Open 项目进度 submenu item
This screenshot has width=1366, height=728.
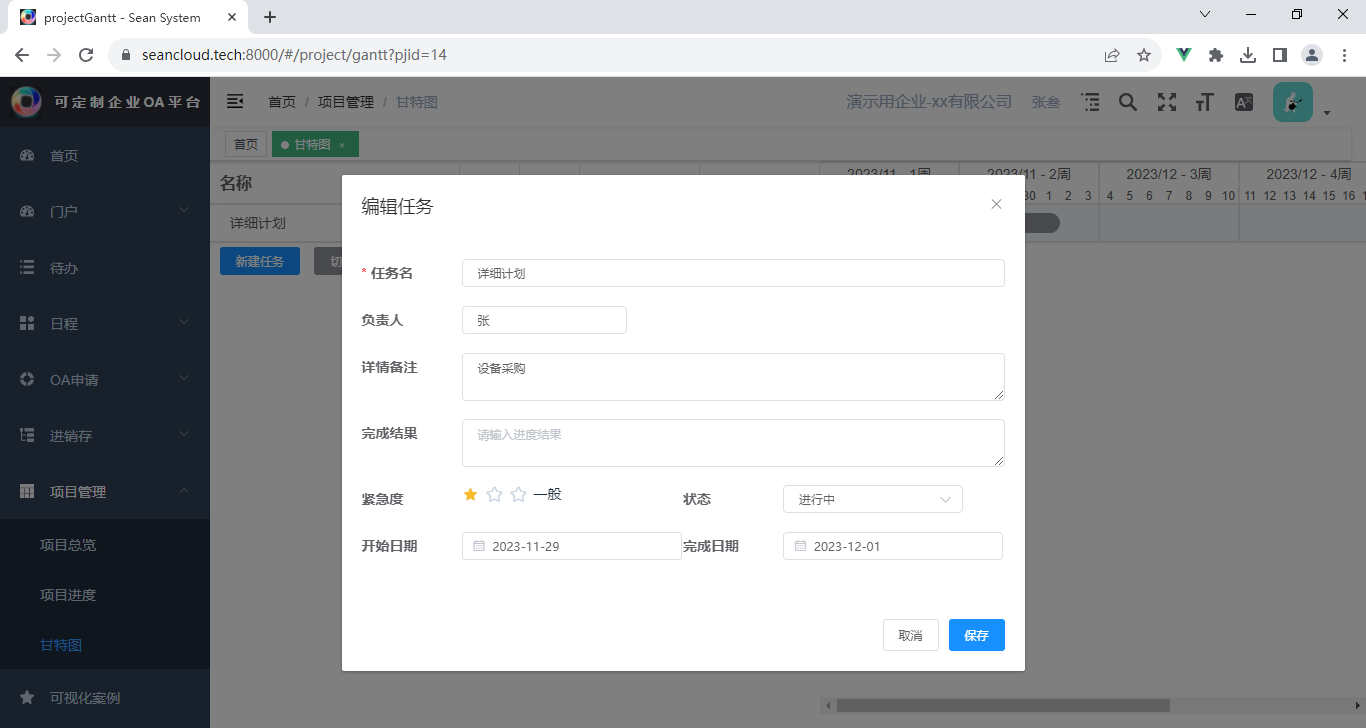(105, 595)
